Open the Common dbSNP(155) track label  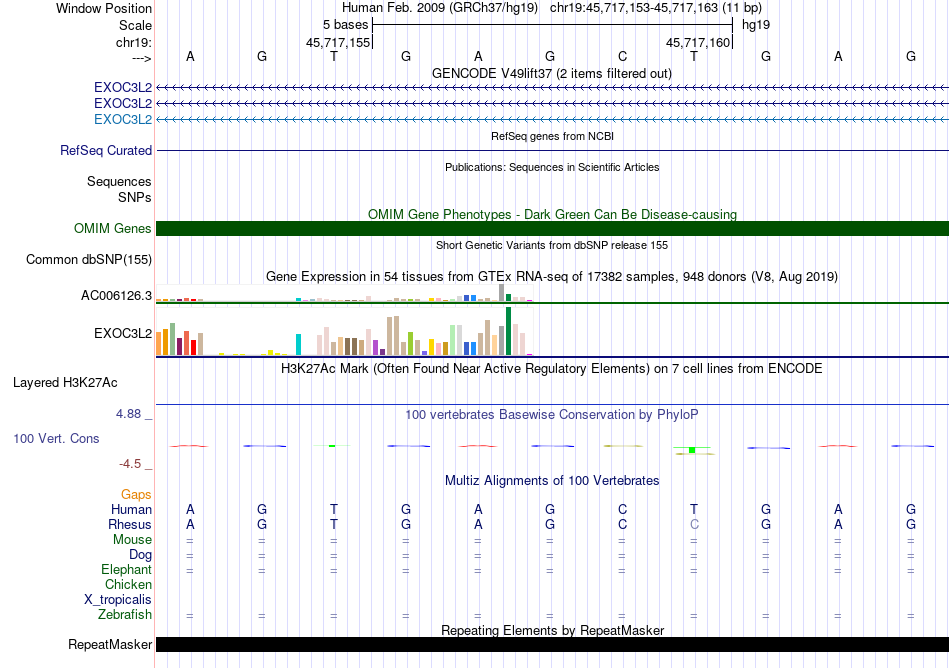(89, 259)
